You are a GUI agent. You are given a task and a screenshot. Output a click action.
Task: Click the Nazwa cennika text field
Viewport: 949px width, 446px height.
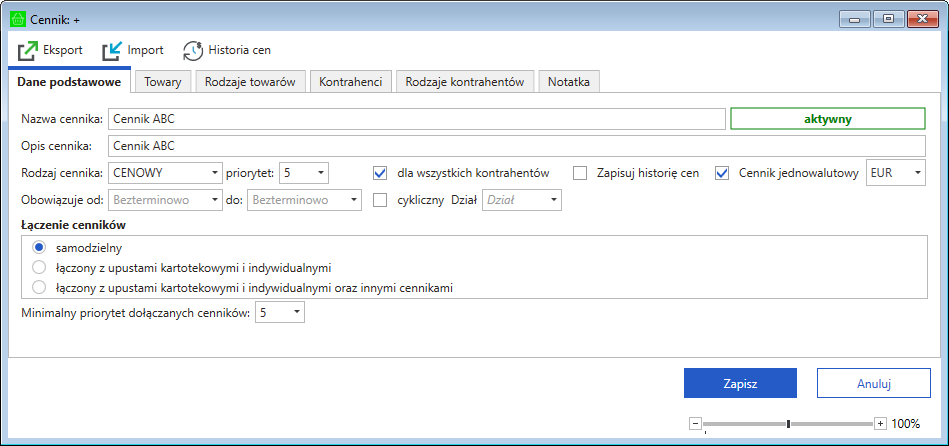tap(416, 119)
